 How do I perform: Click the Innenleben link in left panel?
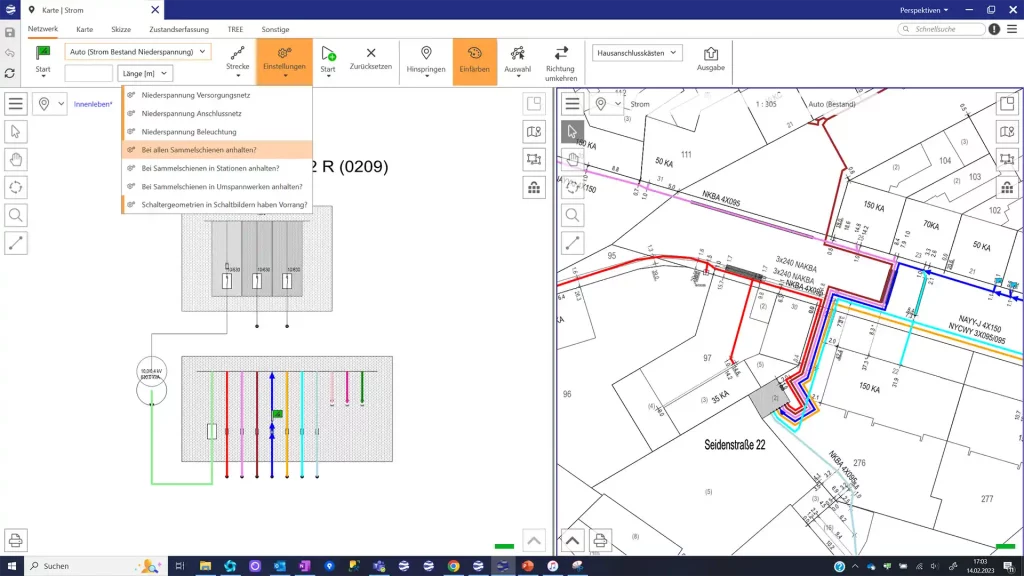click(x=93, y=104)
